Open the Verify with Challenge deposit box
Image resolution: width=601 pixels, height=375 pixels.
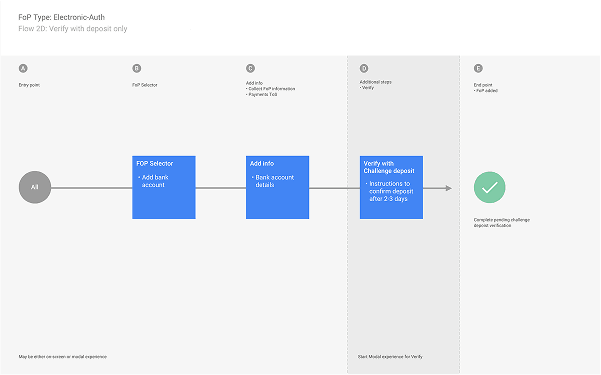pos(391,188)
